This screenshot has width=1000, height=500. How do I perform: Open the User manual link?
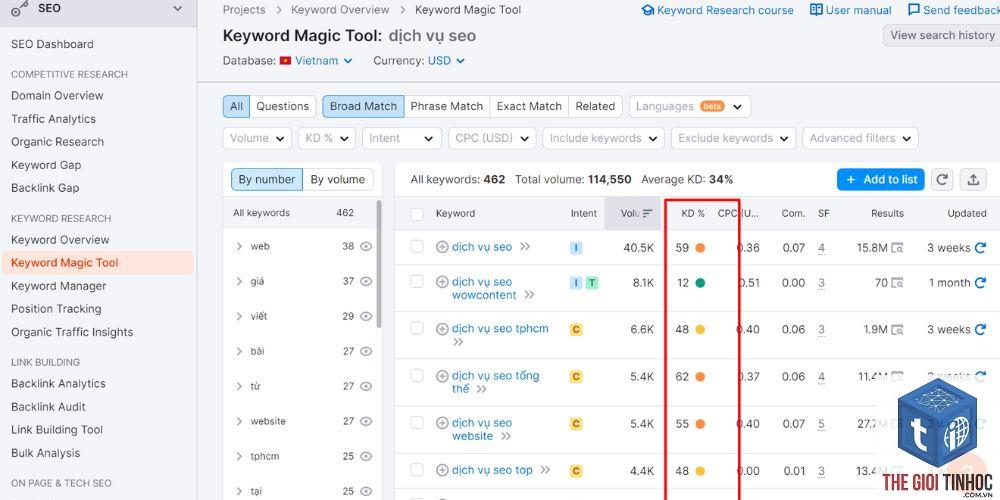click(x=851, y=10)
